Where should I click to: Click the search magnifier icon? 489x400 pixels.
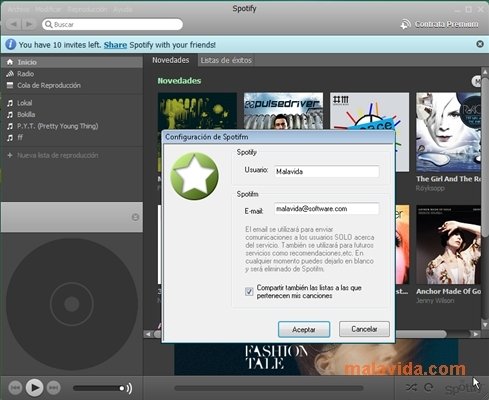coord(49,24)
